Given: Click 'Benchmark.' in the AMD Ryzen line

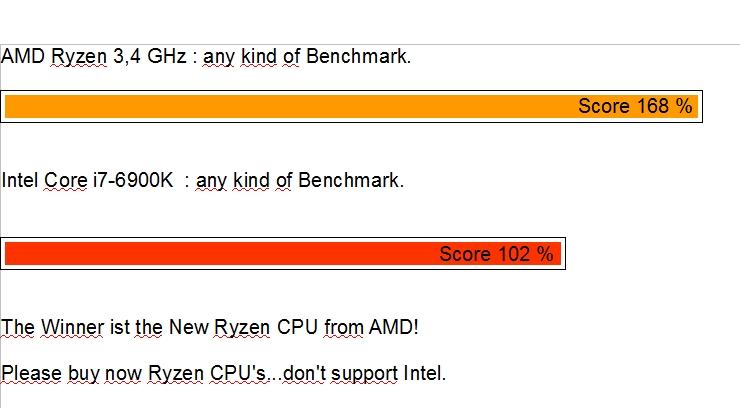Looking at the screenshot, I should pos(359,56).
